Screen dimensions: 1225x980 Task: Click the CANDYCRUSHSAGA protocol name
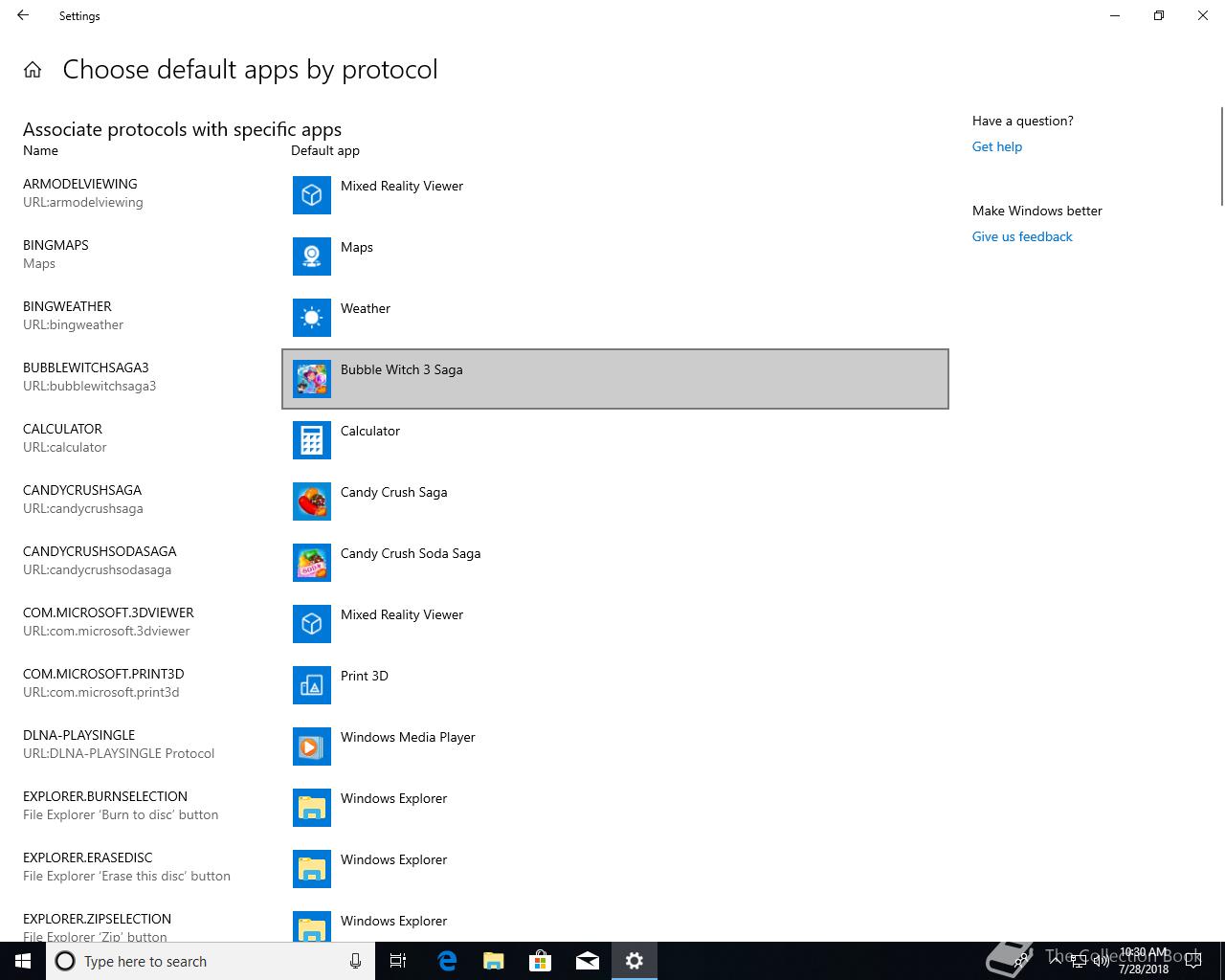(x=82, y=490)
